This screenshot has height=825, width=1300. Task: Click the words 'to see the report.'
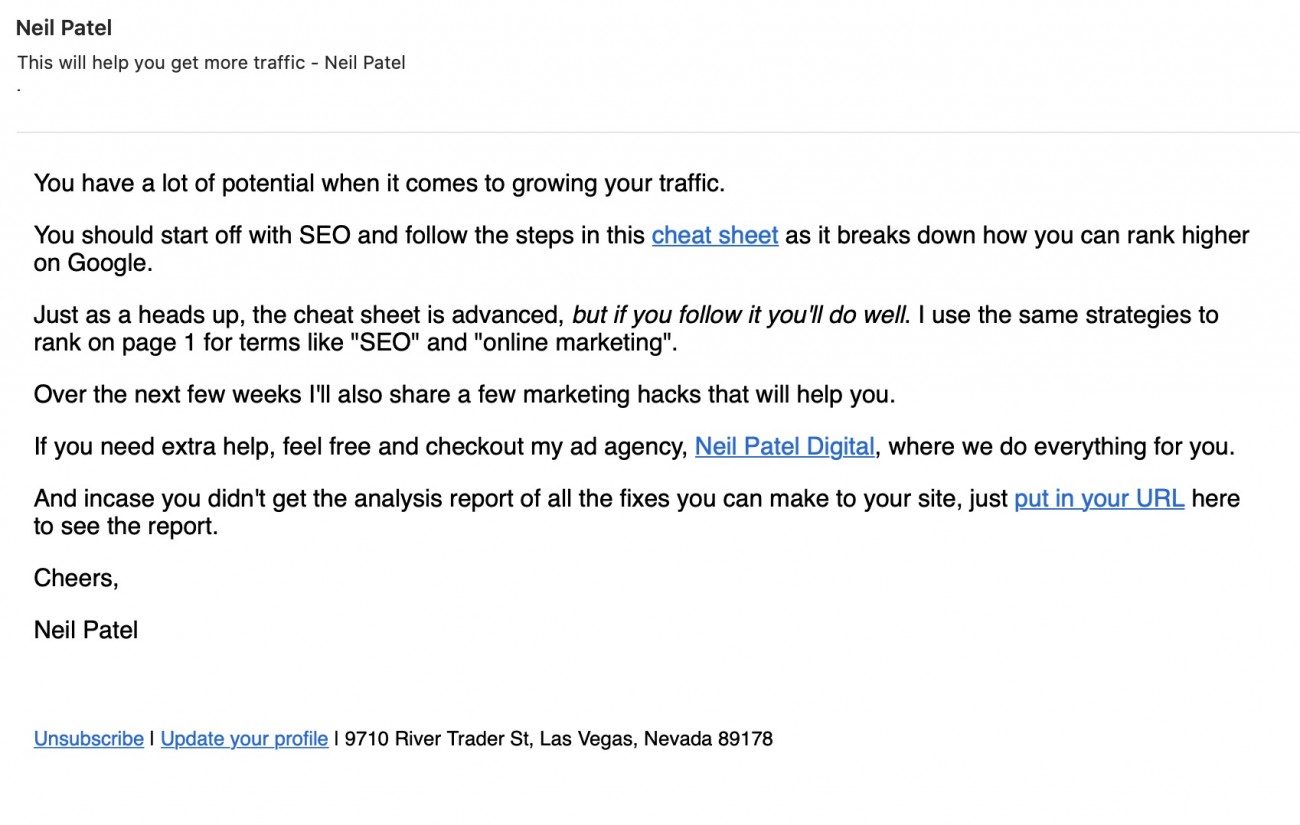click(x=126, y=526)
